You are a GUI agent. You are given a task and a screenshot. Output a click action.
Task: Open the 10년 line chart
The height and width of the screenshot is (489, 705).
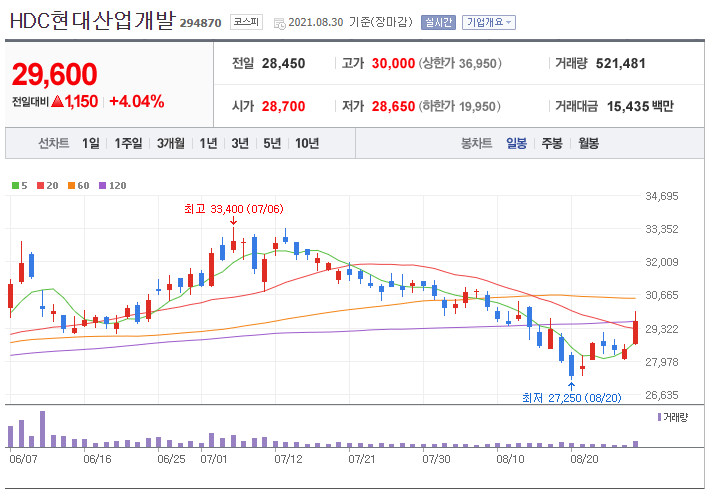coord(307,144)
